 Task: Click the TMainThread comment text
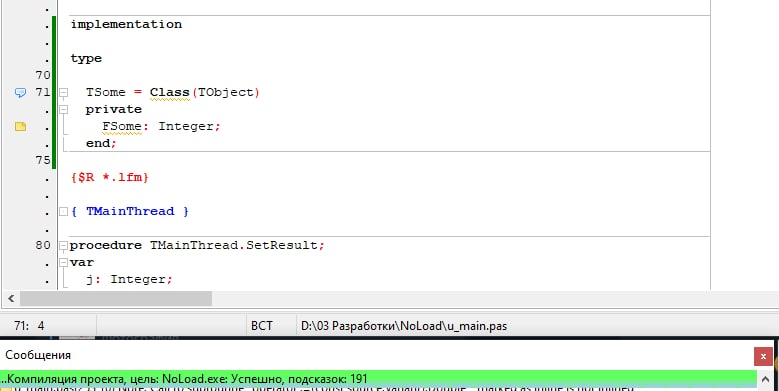click(x=130, y=211)
